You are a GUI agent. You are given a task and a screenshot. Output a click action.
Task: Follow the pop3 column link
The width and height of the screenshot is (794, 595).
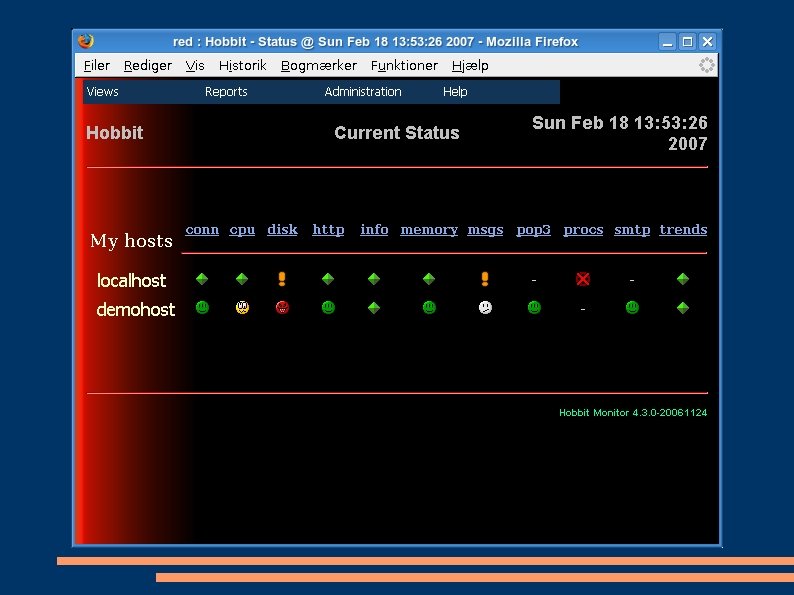click(533, 230)
